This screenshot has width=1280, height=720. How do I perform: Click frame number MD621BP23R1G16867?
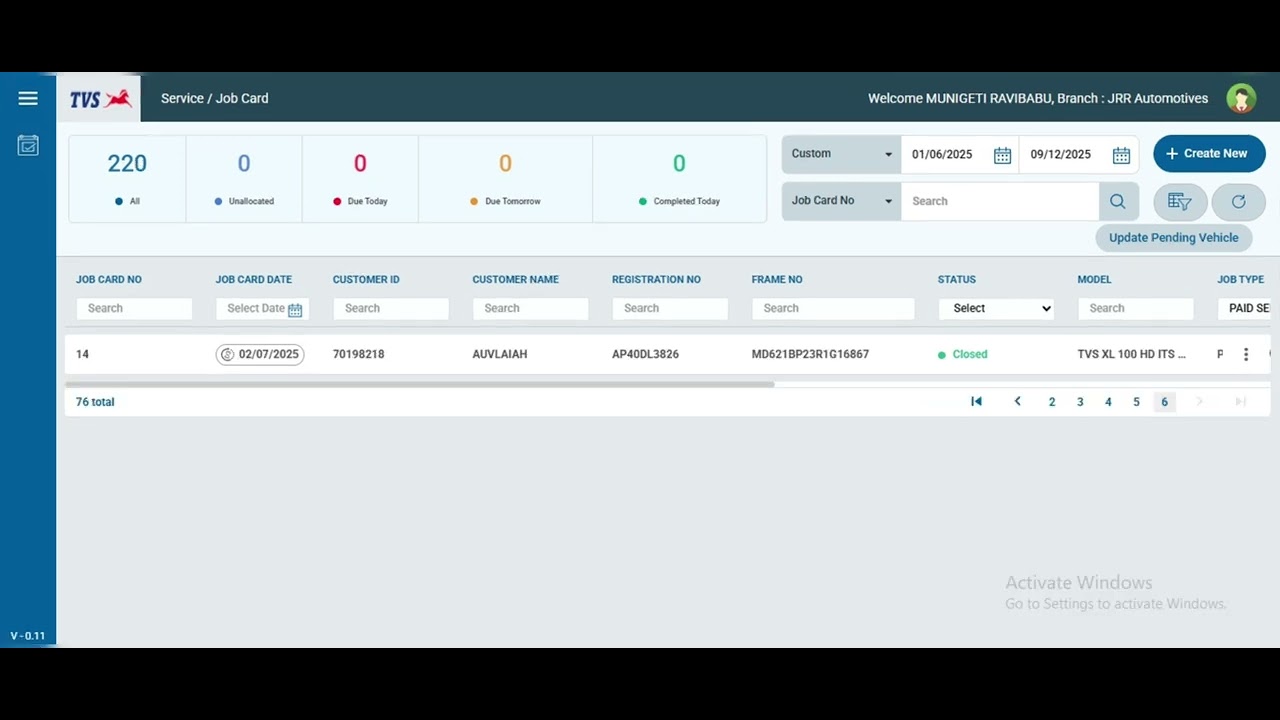(810, 354)
